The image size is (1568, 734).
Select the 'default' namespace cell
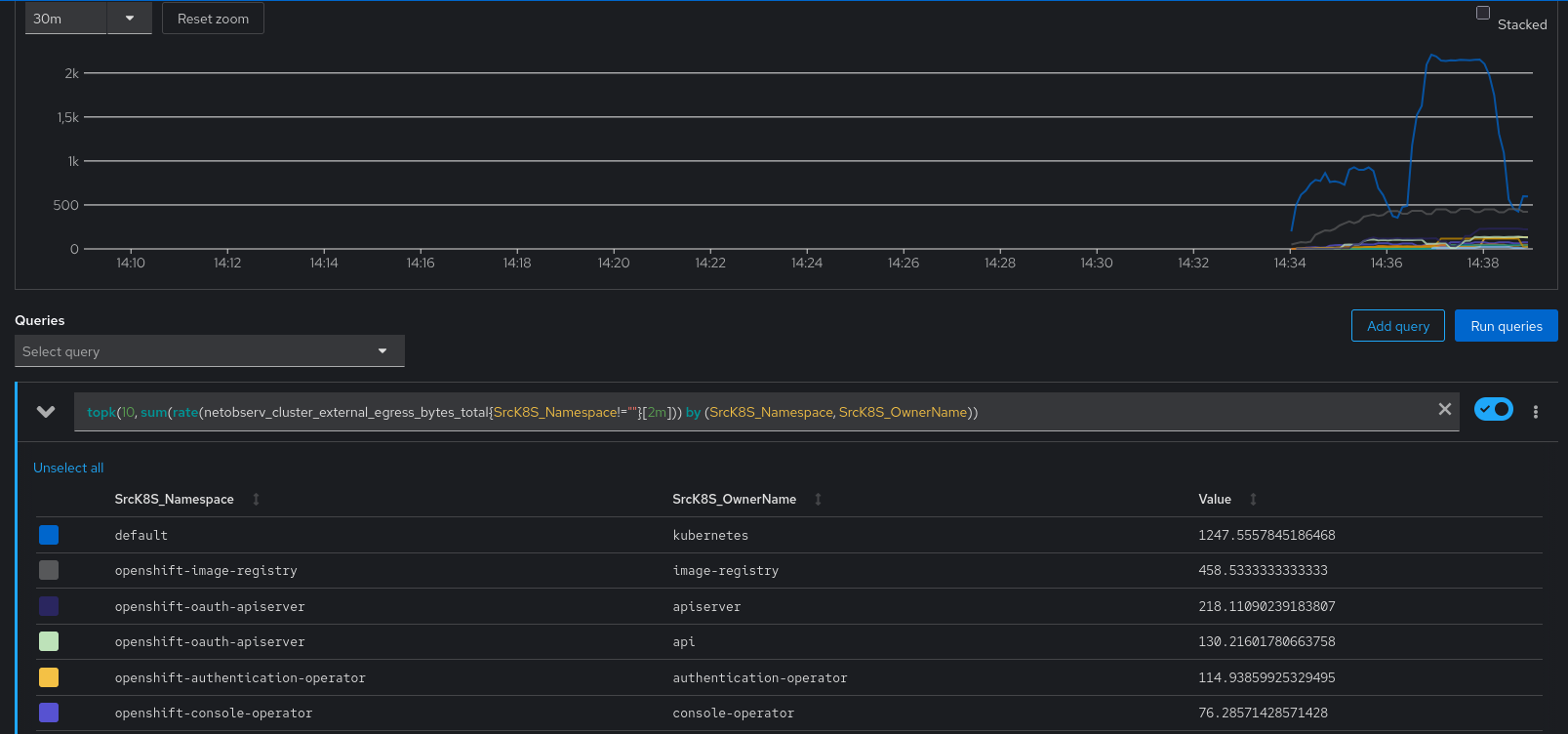tap(141, 535)
